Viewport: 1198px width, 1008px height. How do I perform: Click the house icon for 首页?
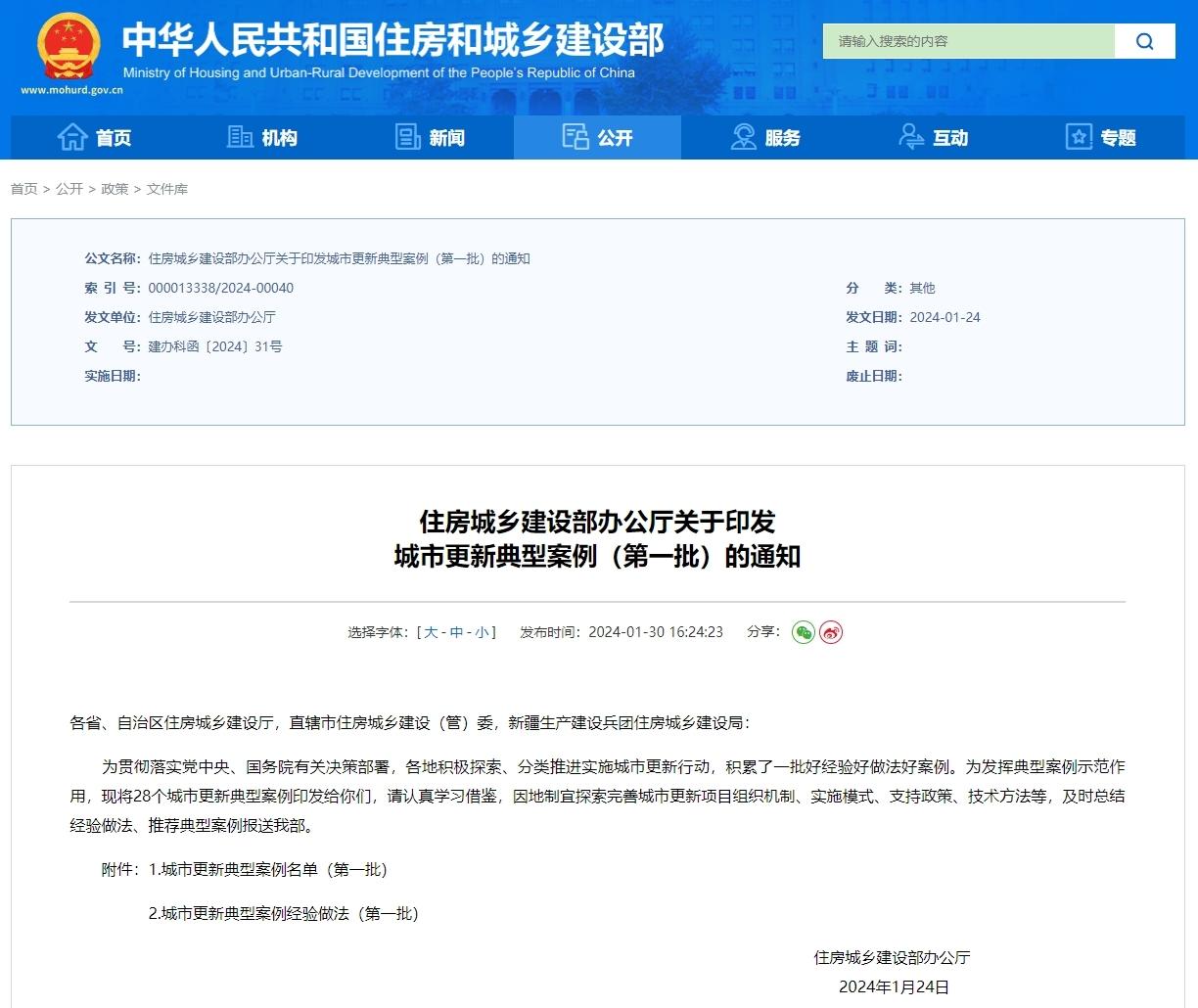(x=72, y=138)
